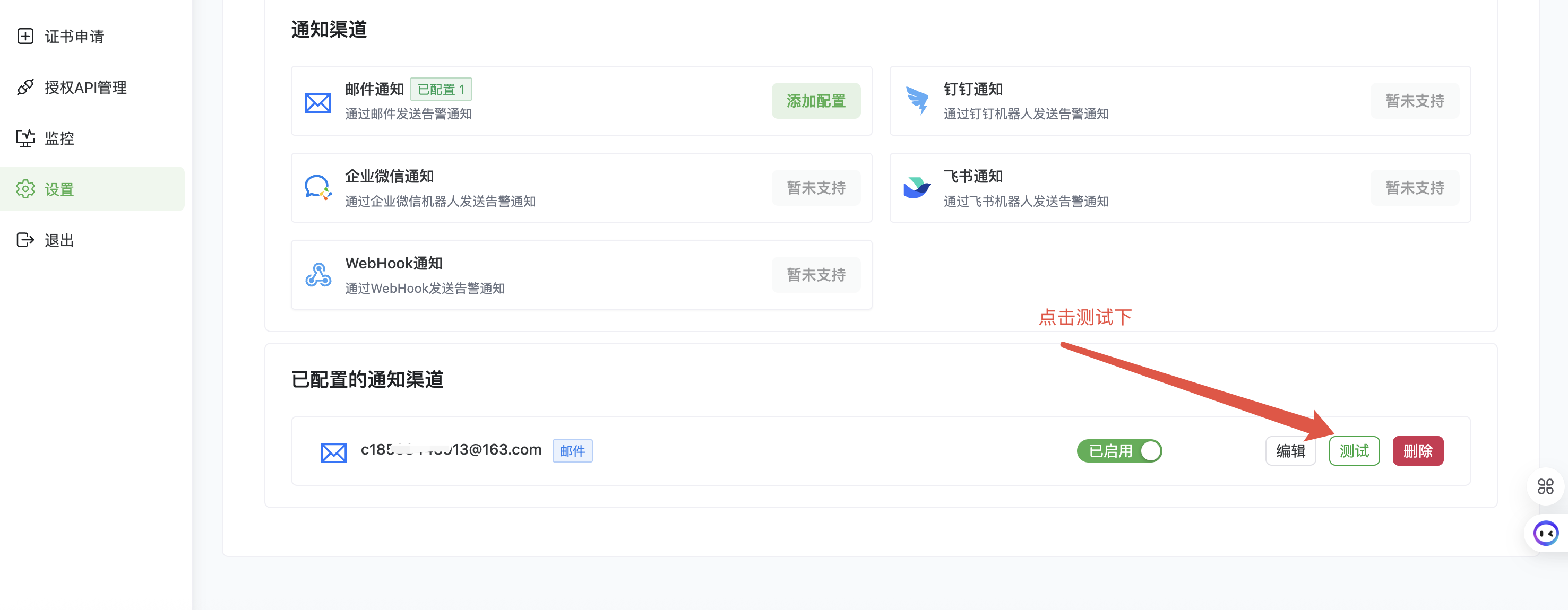This screenshot has width=1568, height=610.
Task: Click the 已配置 1 badge
Action: (x=441, y=90)
